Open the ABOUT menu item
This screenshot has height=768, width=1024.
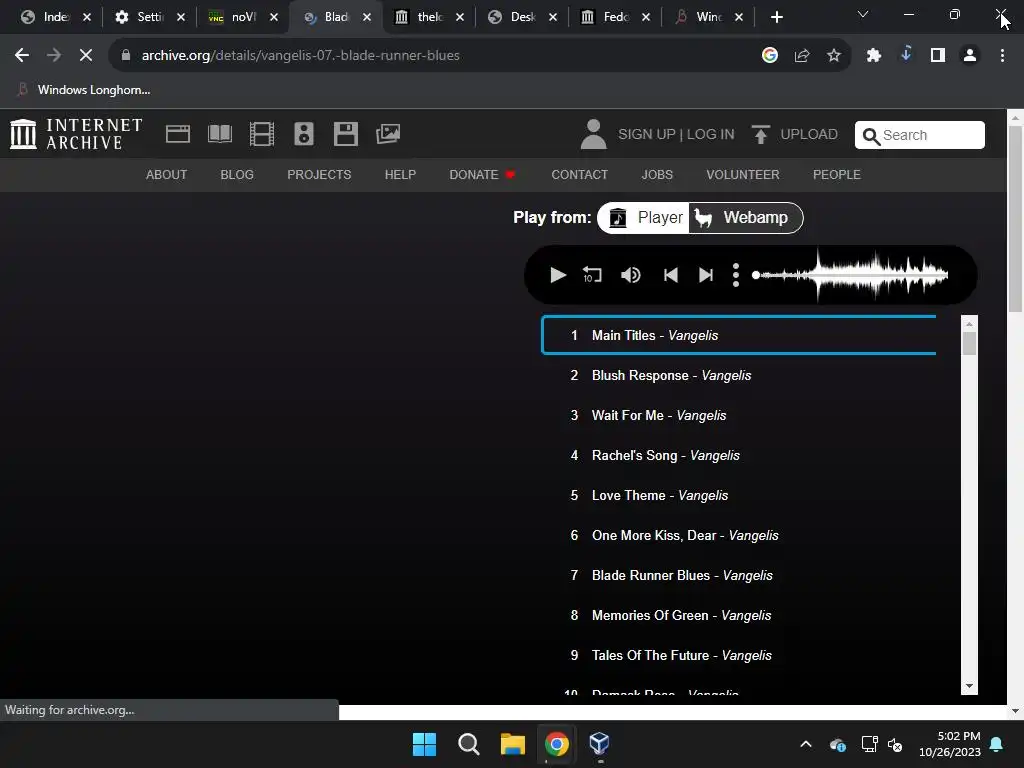pyautogui.click(x=167, y=175)
